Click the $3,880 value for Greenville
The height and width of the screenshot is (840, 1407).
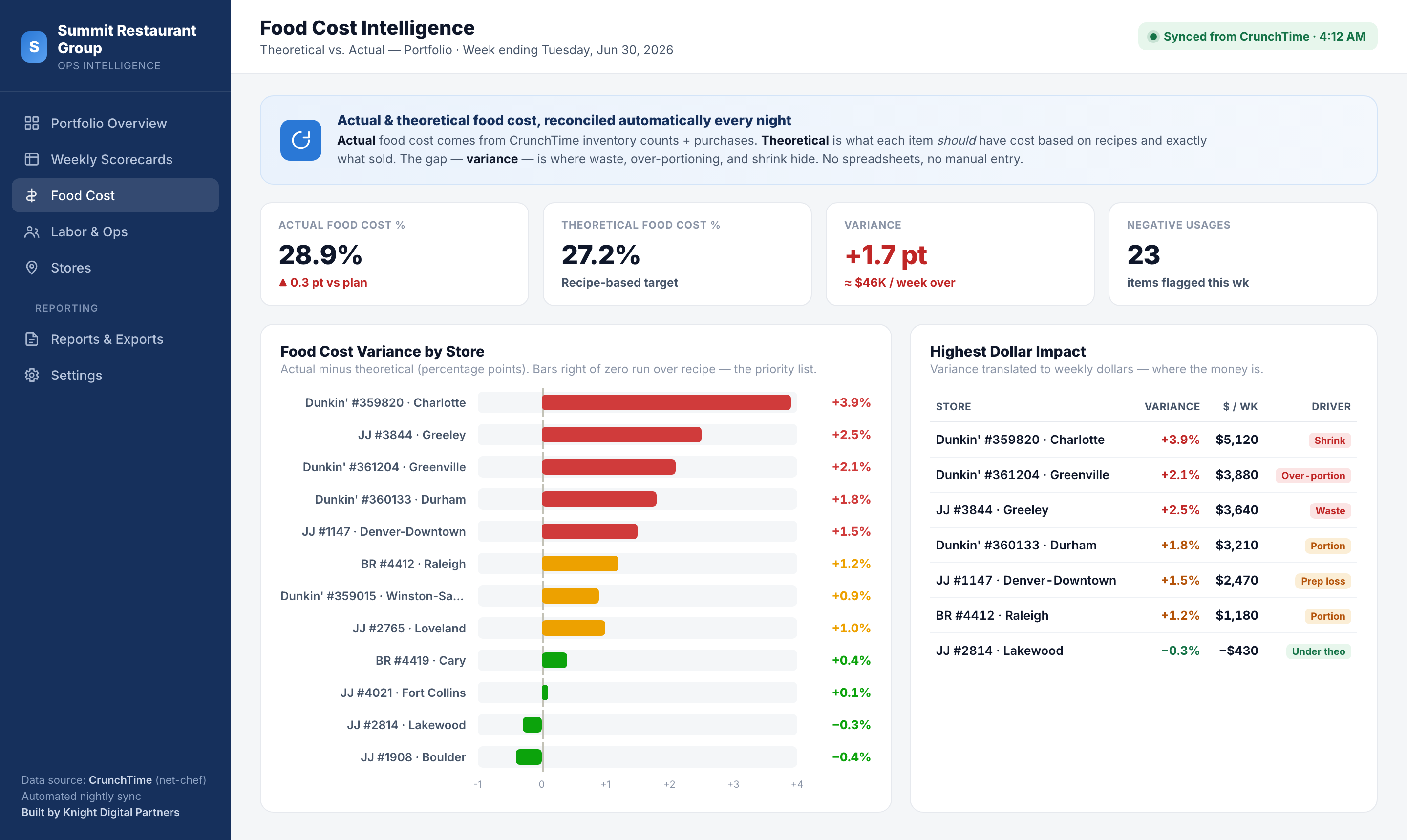[1236, 475]
